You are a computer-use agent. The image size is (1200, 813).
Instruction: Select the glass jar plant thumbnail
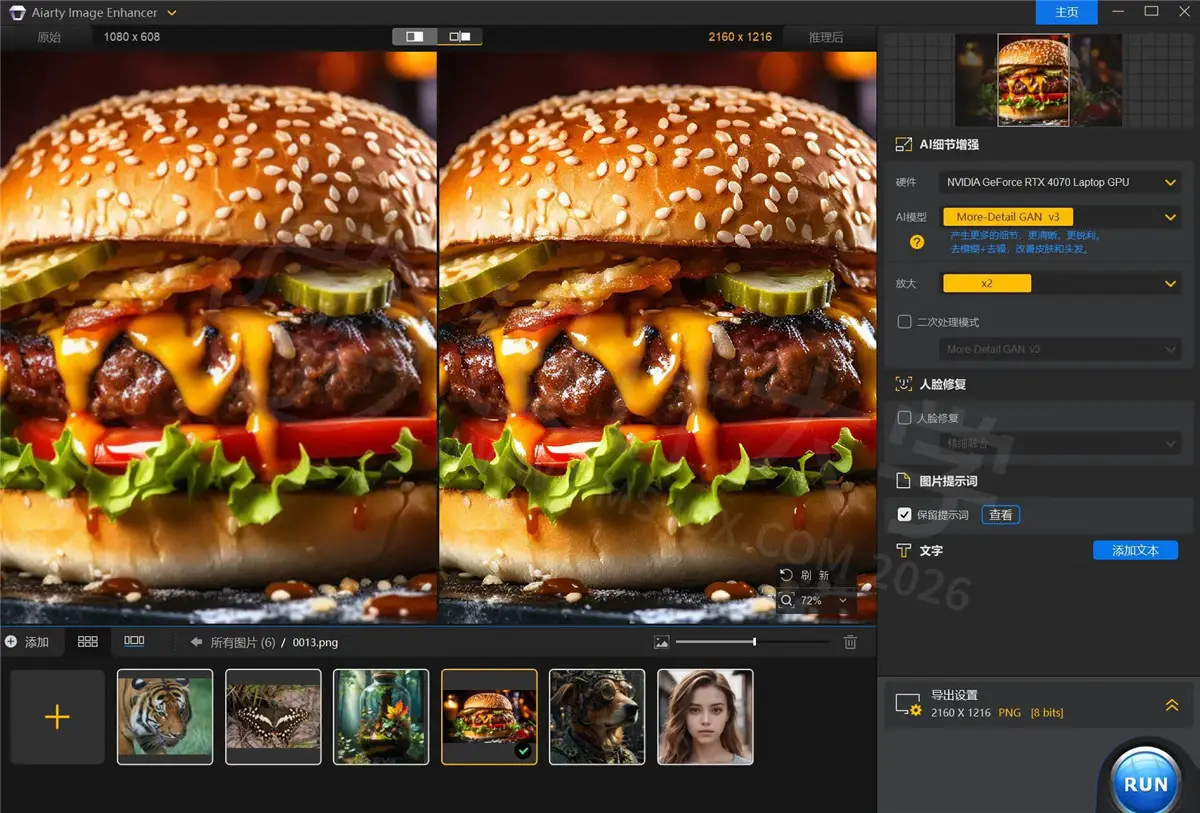pyautogui.click(x=381, y=717)
